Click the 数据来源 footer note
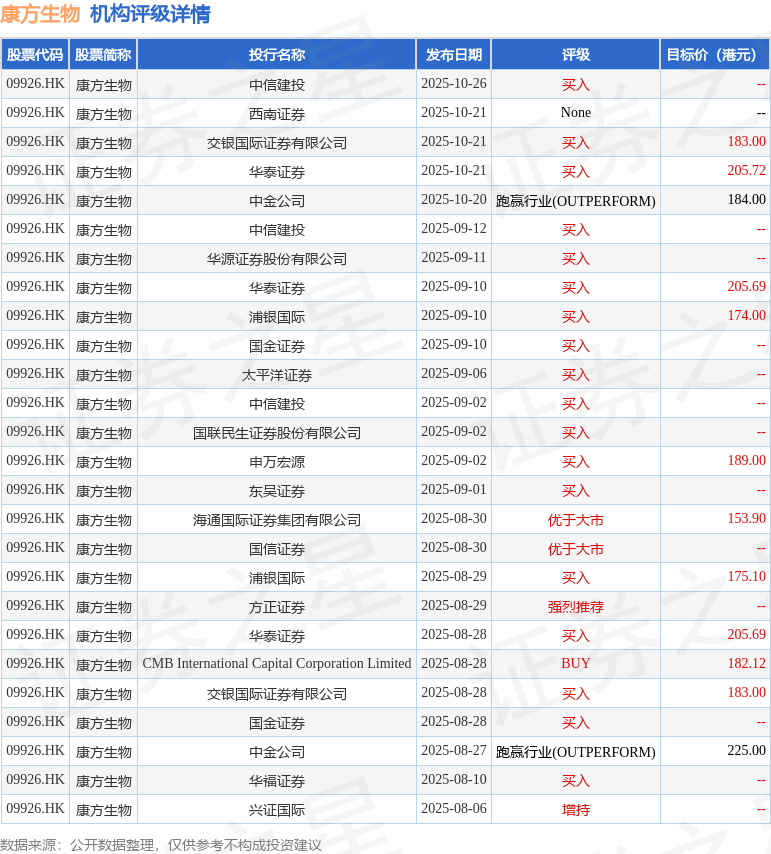The width and height of the screenshot is (771, 854). [x=161, y=845]
